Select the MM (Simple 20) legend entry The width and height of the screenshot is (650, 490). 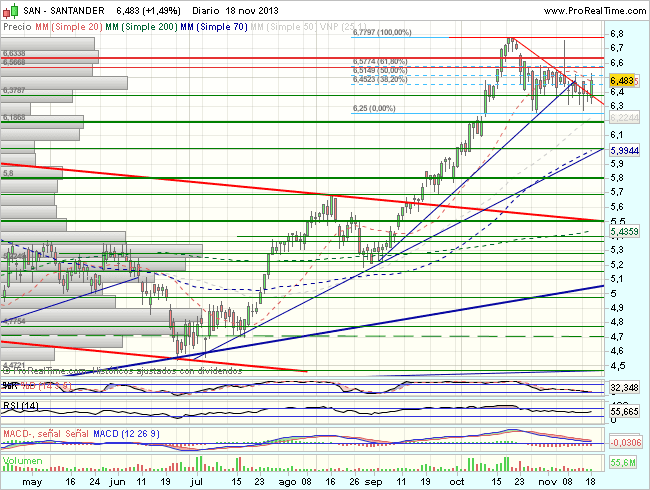pyautogui.click(x=69, y=27)
